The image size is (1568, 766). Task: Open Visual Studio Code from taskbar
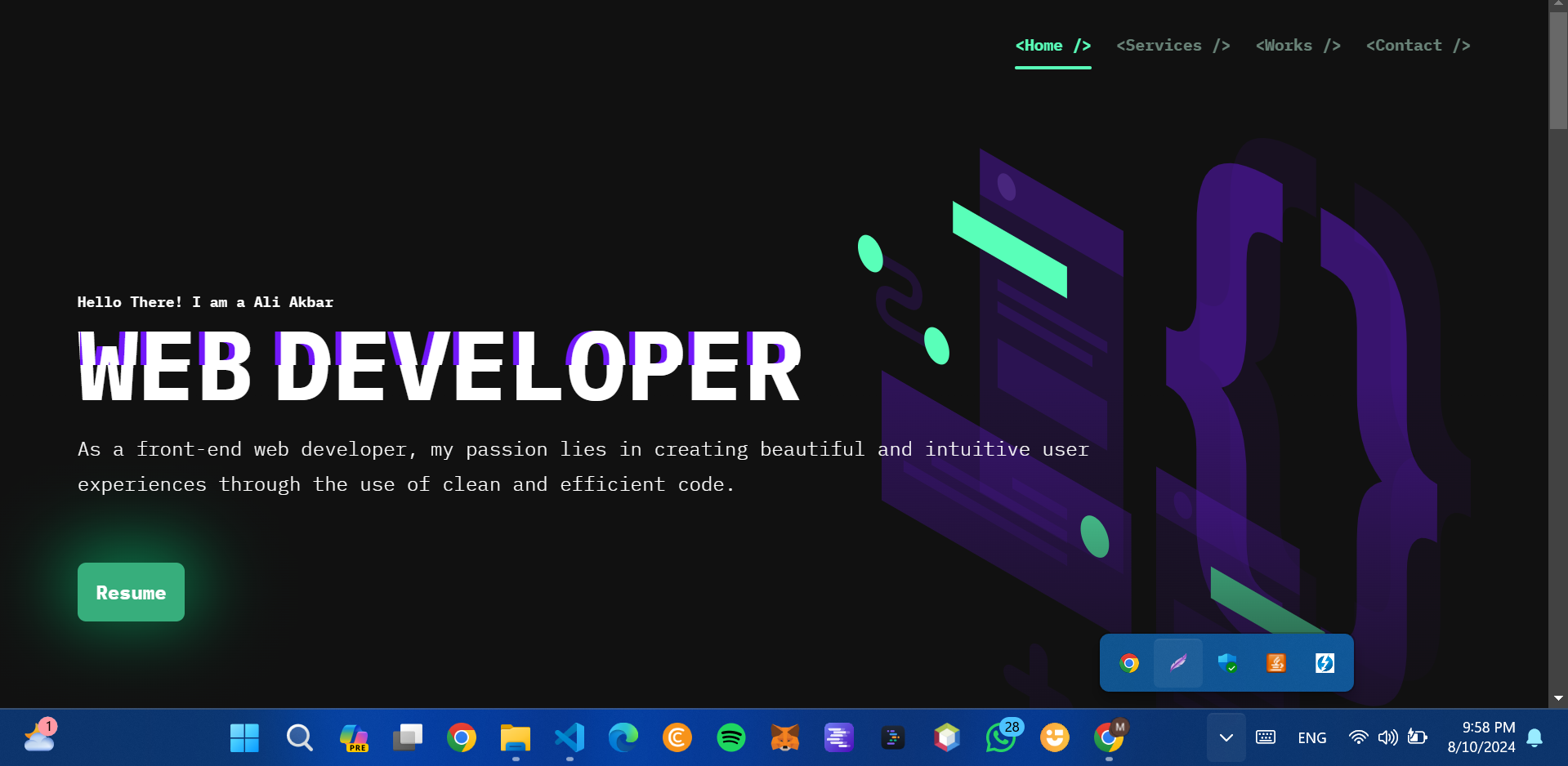point(570,737)
